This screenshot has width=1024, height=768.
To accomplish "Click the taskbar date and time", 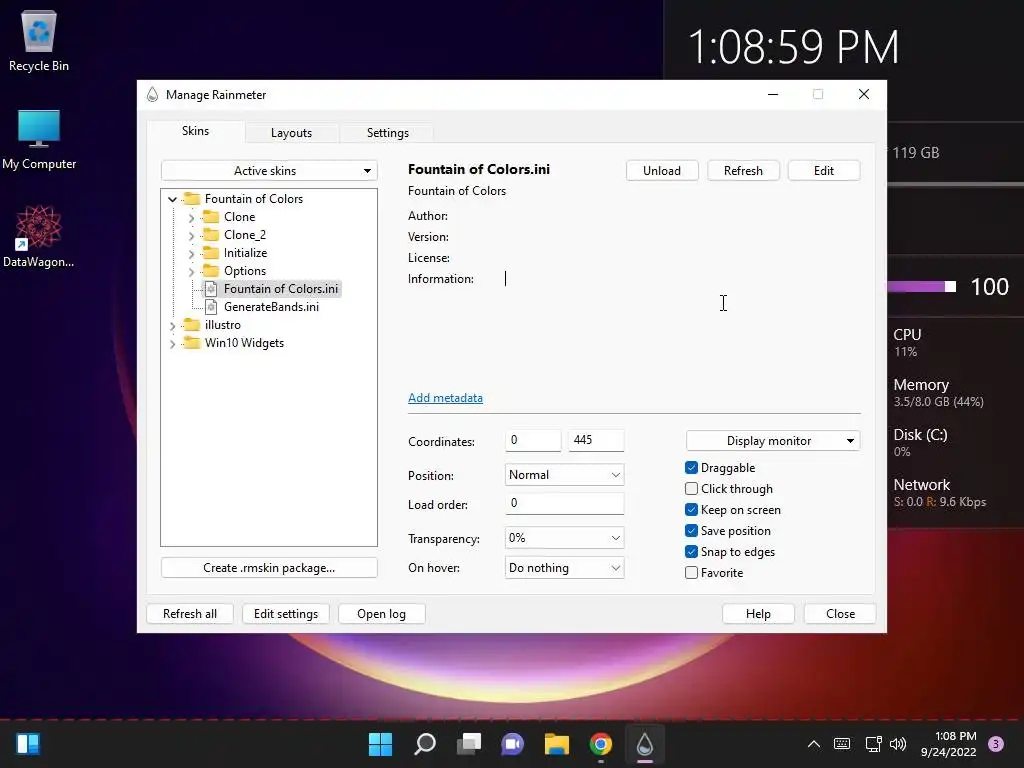I will tap(949, 744).
